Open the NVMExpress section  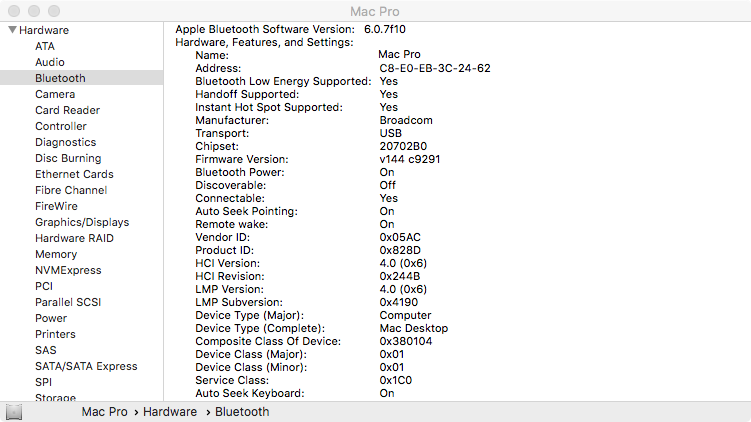68,270
